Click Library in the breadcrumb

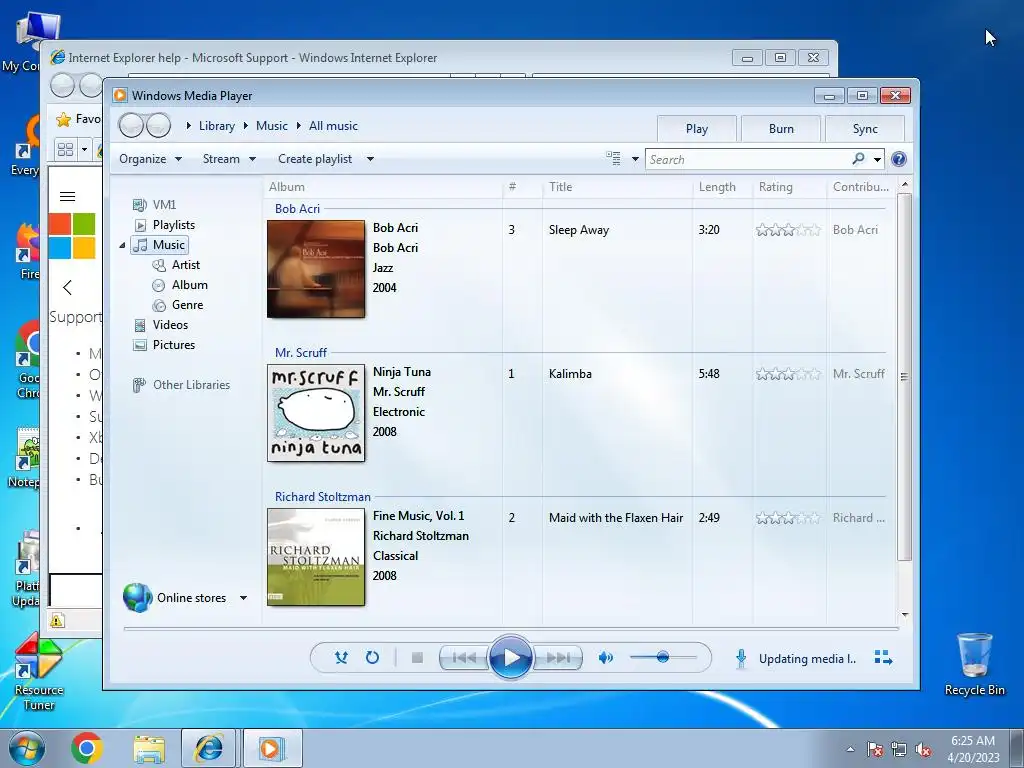click(x=217, y=126)
